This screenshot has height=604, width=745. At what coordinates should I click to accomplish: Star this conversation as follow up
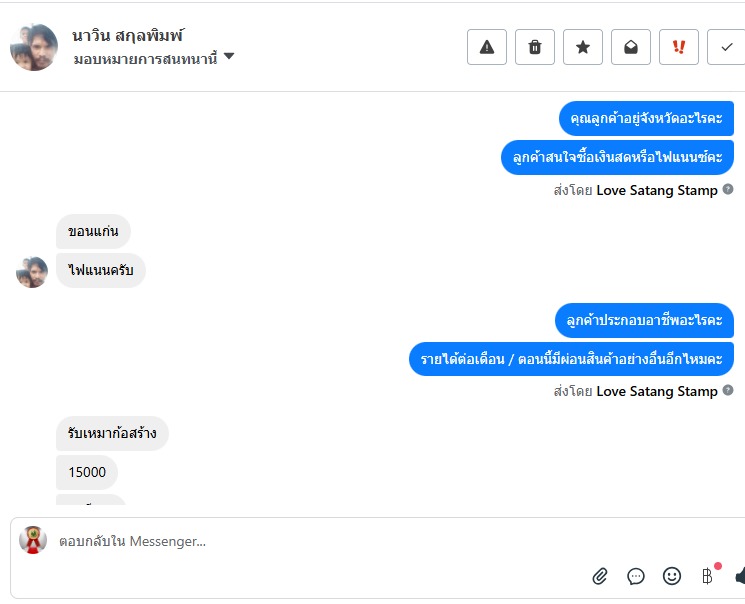(x=583, y=47)
